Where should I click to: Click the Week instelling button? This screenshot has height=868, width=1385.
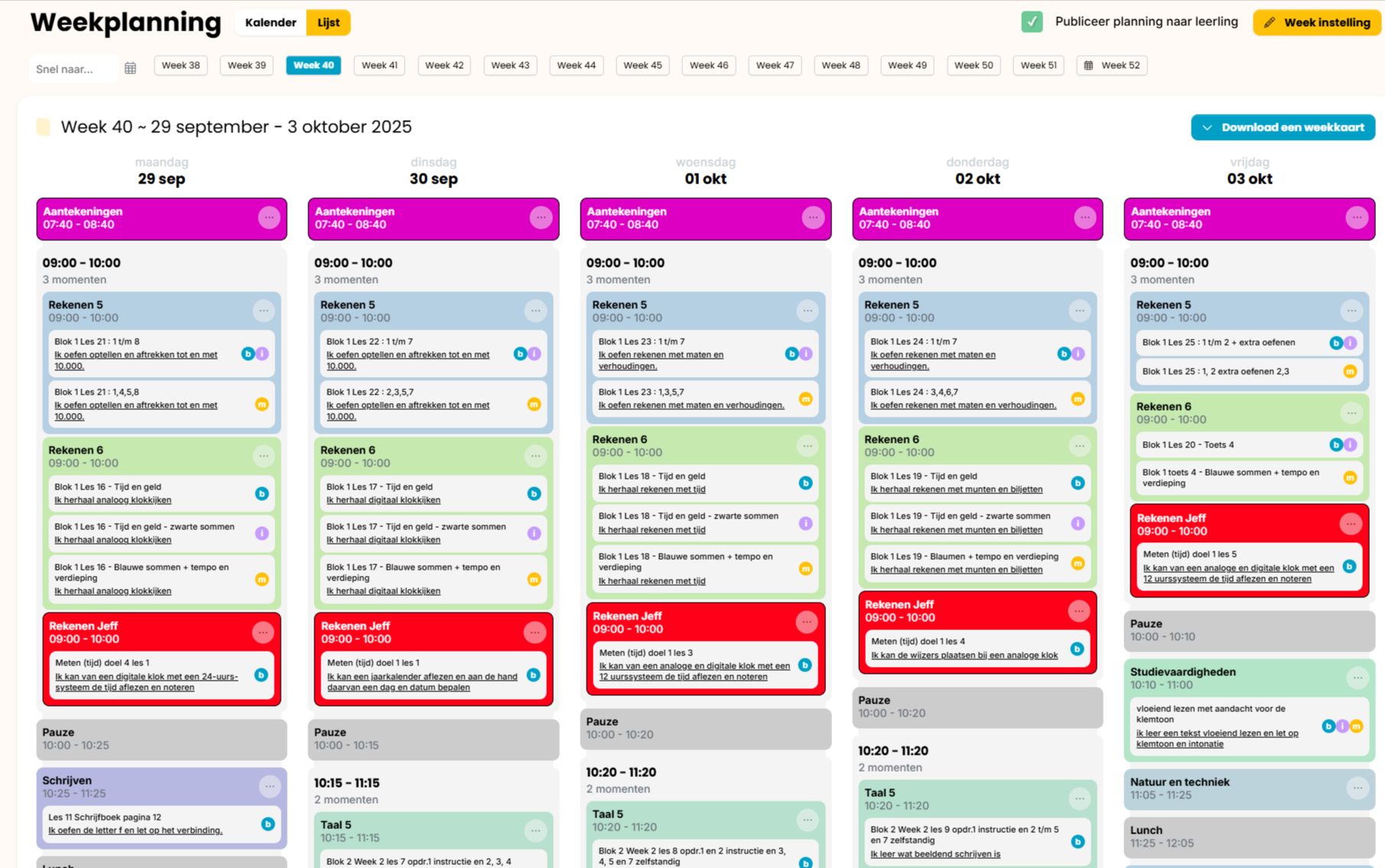(x=1316, y=23)
